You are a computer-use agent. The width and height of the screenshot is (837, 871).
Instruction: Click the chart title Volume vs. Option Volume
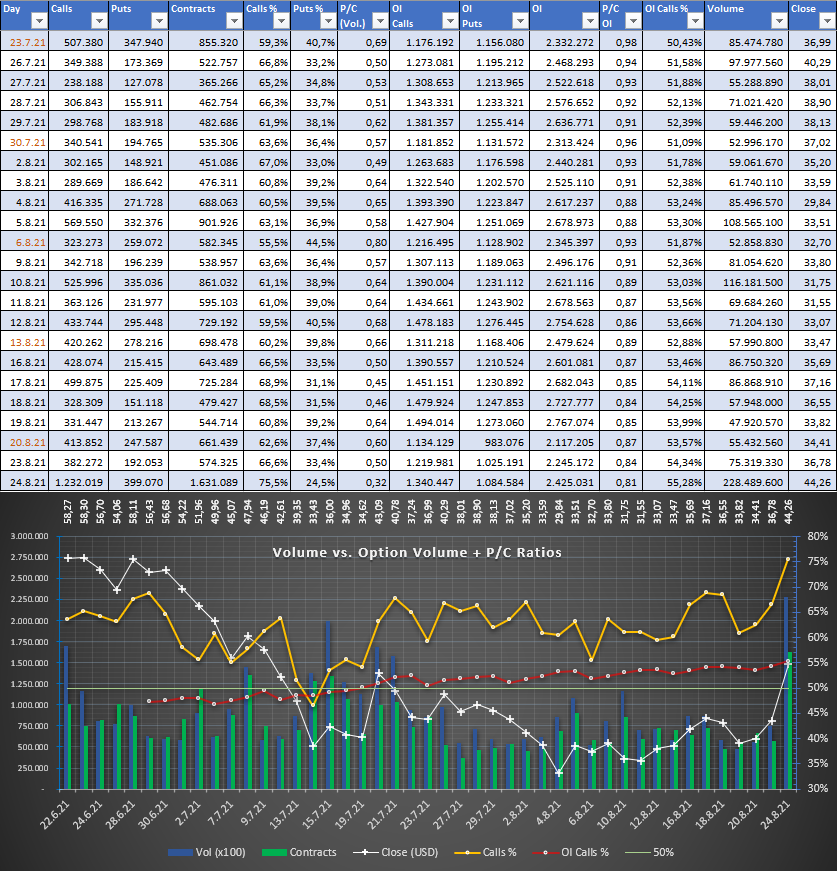point(418,552)
